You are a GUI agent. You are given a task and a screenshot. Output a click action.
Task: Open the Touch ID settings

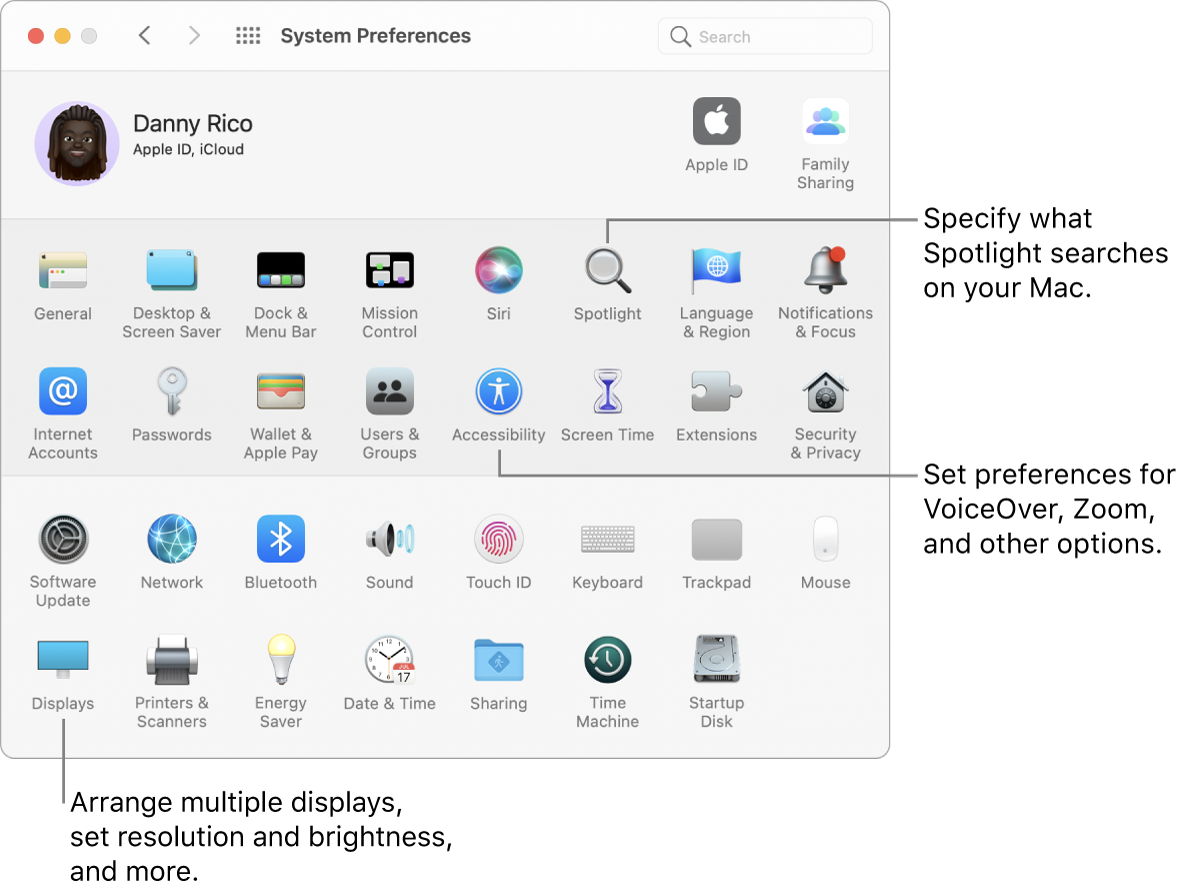[498, 539]
